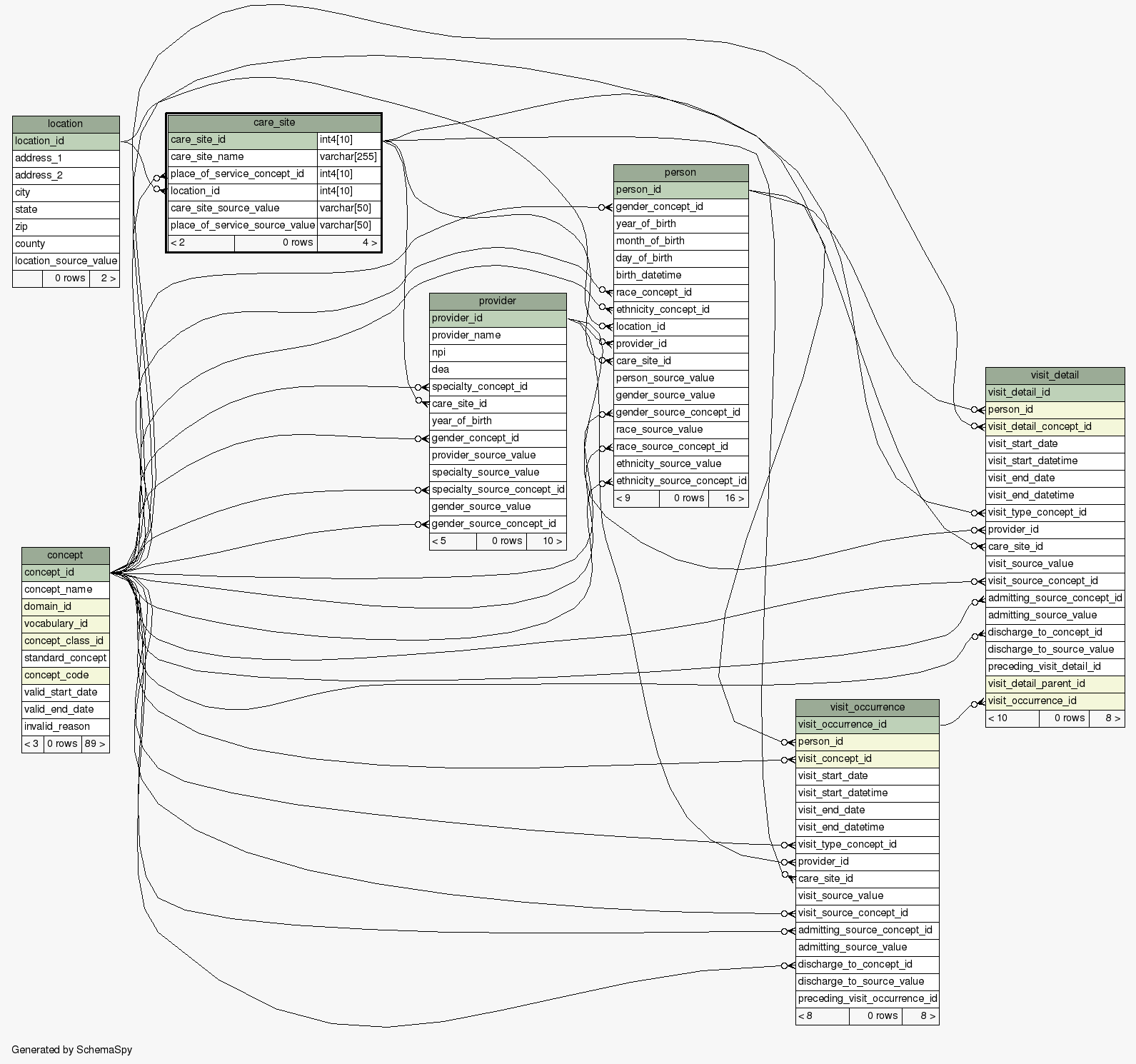Click the '89 >' children count in concept
Viewport: 1136px width, 1064px height.
point(95,744)
